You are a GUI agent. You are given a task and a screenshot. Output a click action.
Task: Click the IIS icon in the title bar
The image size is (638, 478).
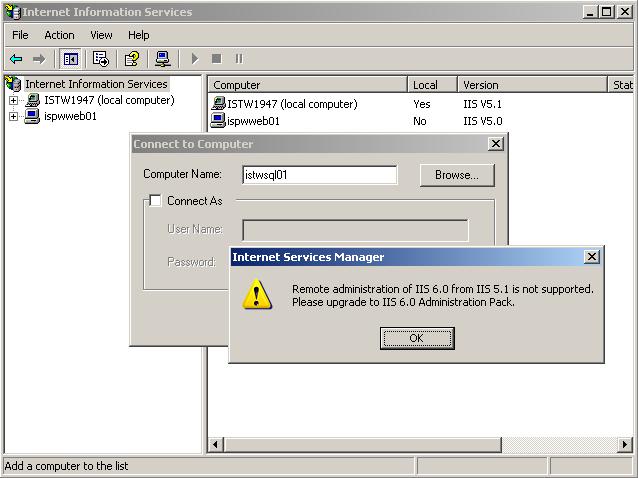click(x=12, y=12)
